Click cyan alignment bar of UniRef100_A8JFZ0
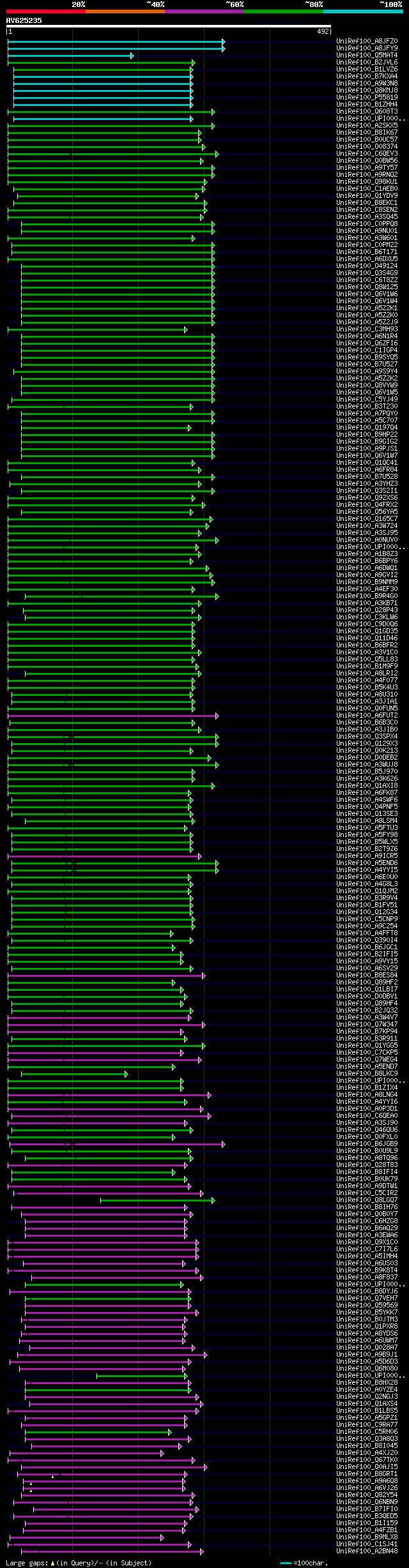The height and width of the screenshot is (1568, 409). tap(116, 41)
